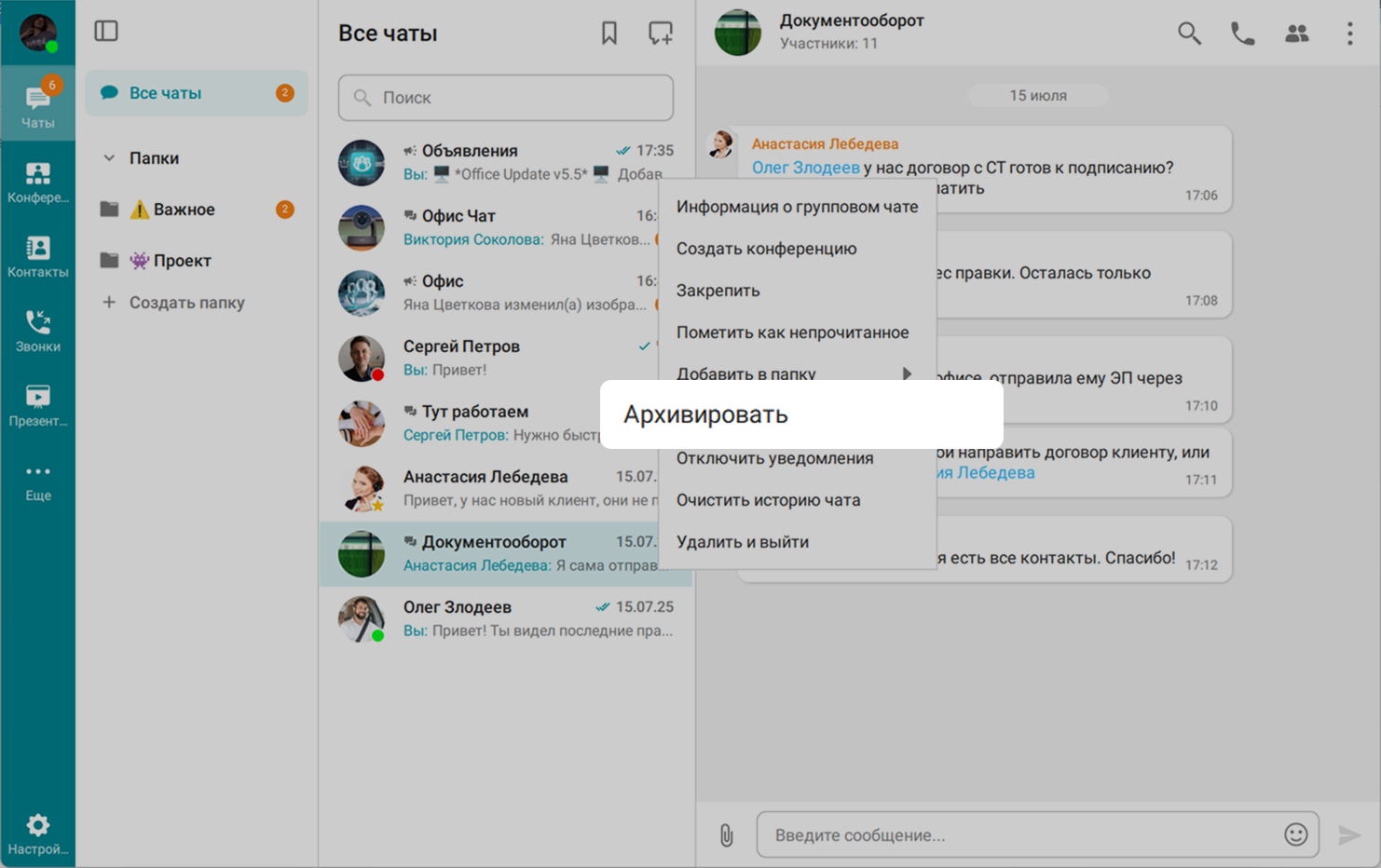Click the 15 июля date label

1038,95
